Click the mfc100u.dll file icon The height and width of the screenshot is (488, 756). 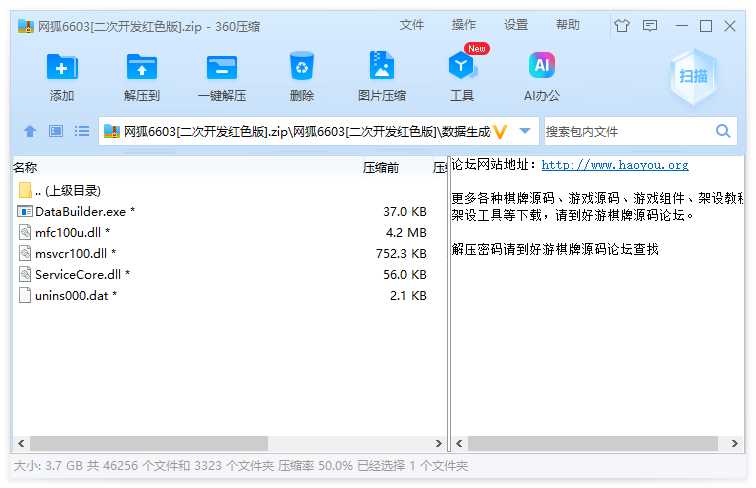25,232
